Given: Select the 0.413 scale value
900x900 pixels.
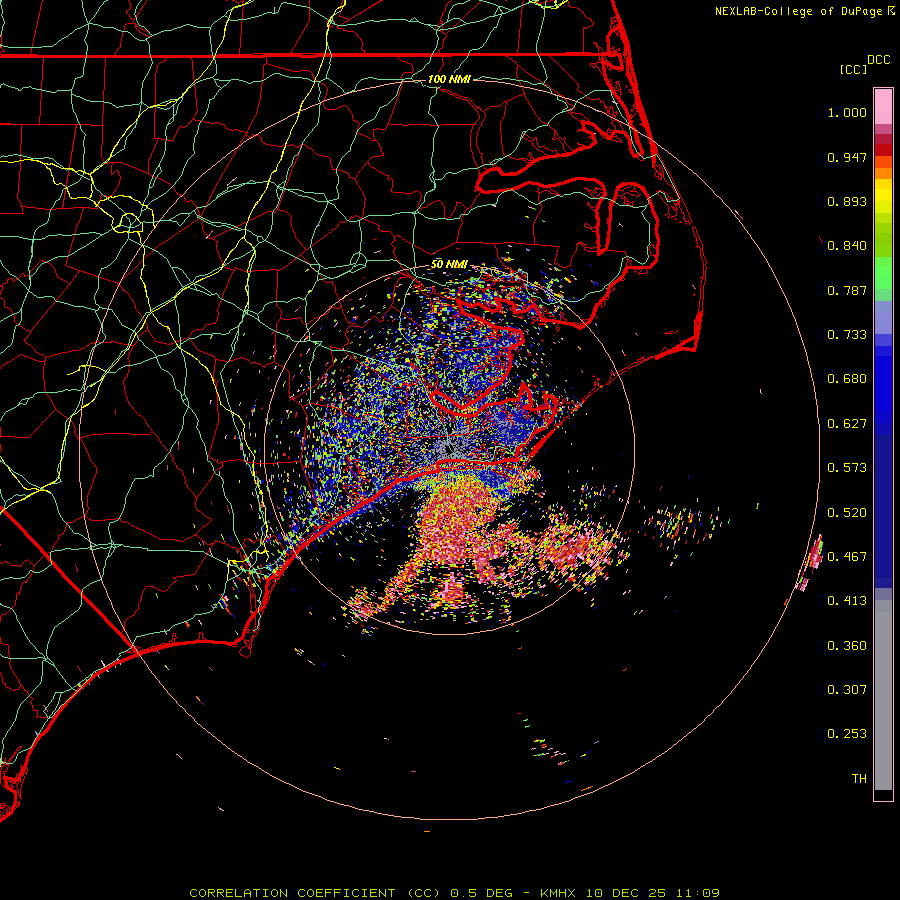Looking at the screenshot, I should click(x=847, y=601).
